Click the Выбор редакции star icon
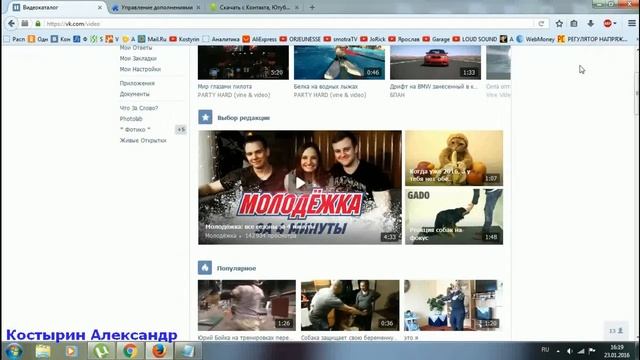The height and width of the screenshot is (360, 640). click(x=205, y=117)
